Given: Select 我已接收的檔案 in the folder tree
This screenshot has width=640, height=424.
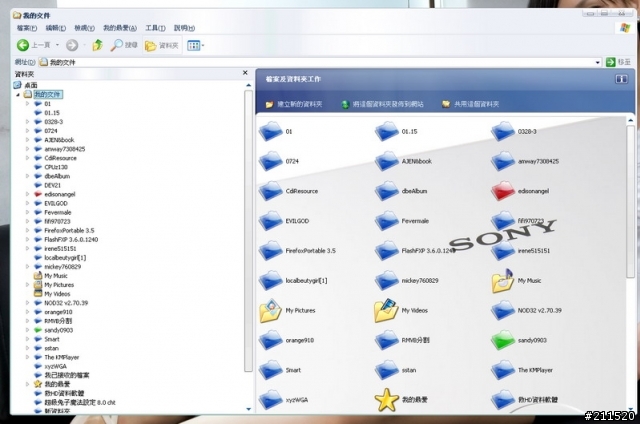Looking at the screenshot, I should [x=67, y=375].
